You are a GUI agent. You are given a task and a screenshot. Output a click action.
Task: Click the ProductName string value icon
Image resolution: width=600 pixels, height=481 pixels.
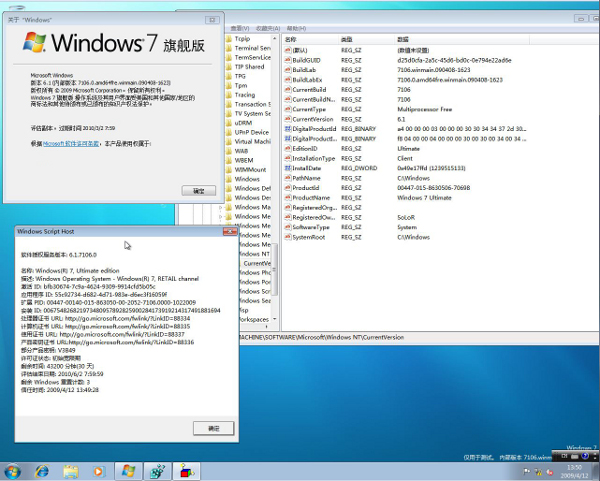pyautogui.click(x=288, y=197)
